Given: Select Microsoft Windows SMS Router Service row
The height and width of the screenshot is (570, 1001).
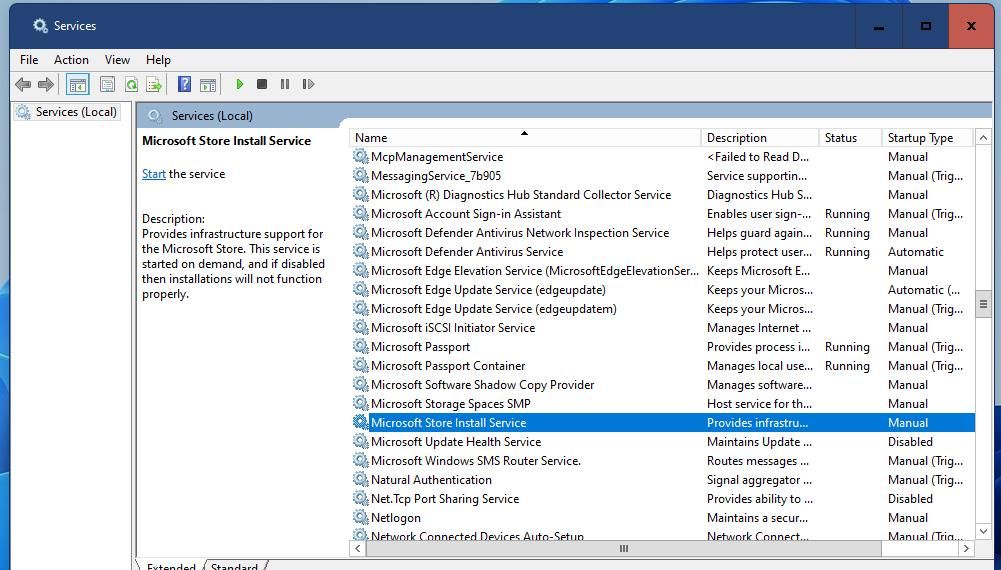Looking at the screenshot, I should (662, 460).
